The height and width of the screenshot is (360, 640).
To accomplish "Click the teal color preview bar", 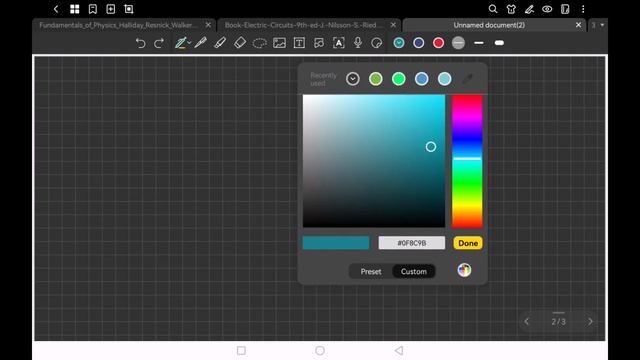I will point(336,243).
